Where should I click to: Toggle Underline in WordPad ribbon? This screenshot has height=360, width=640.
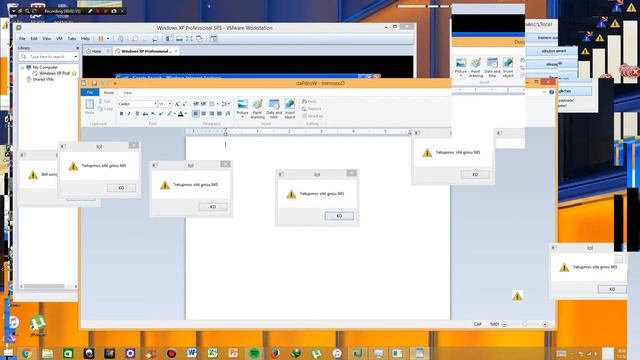click(137, 113)
